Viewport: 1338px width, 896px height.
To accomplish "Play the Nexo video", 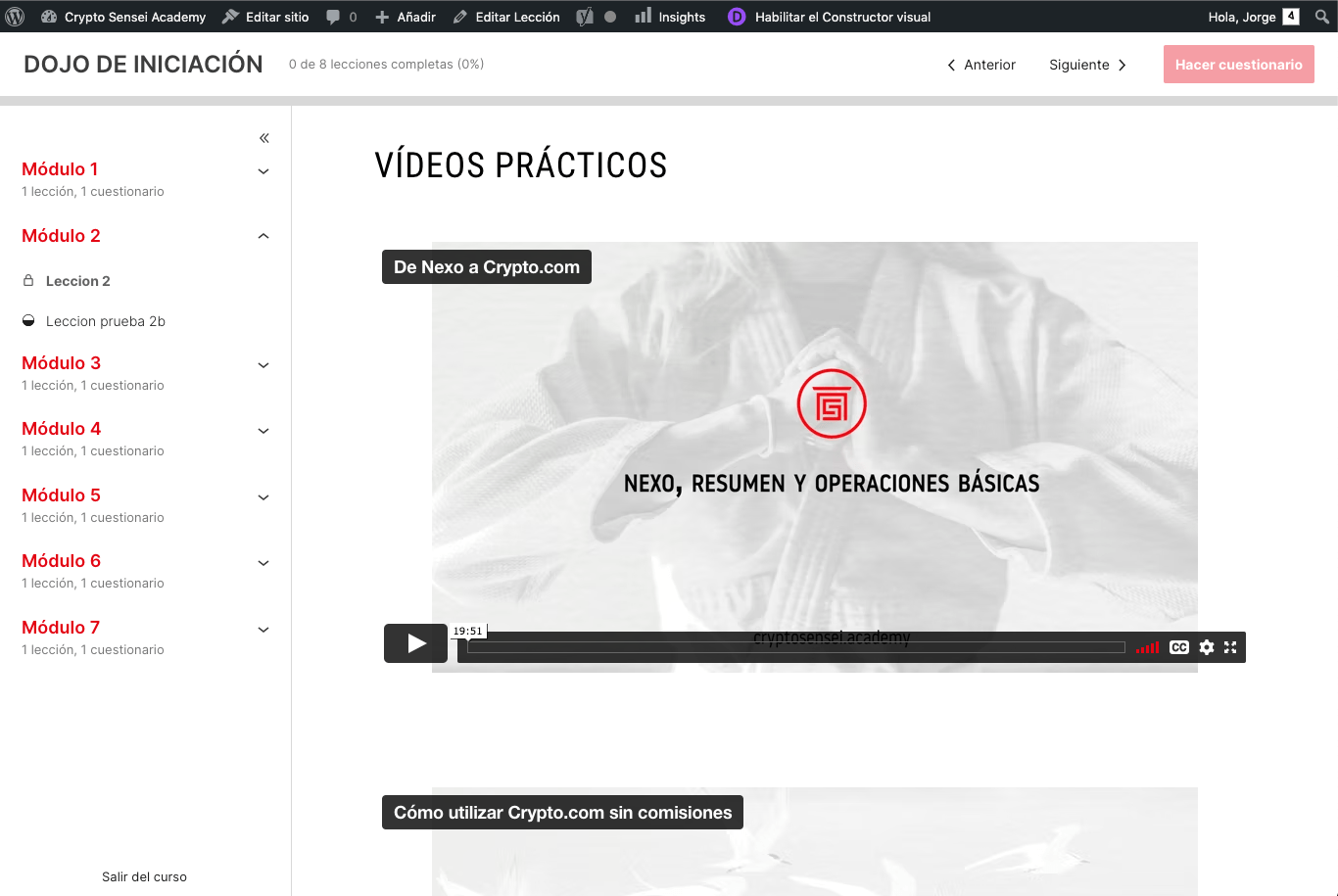I will 415,643.
